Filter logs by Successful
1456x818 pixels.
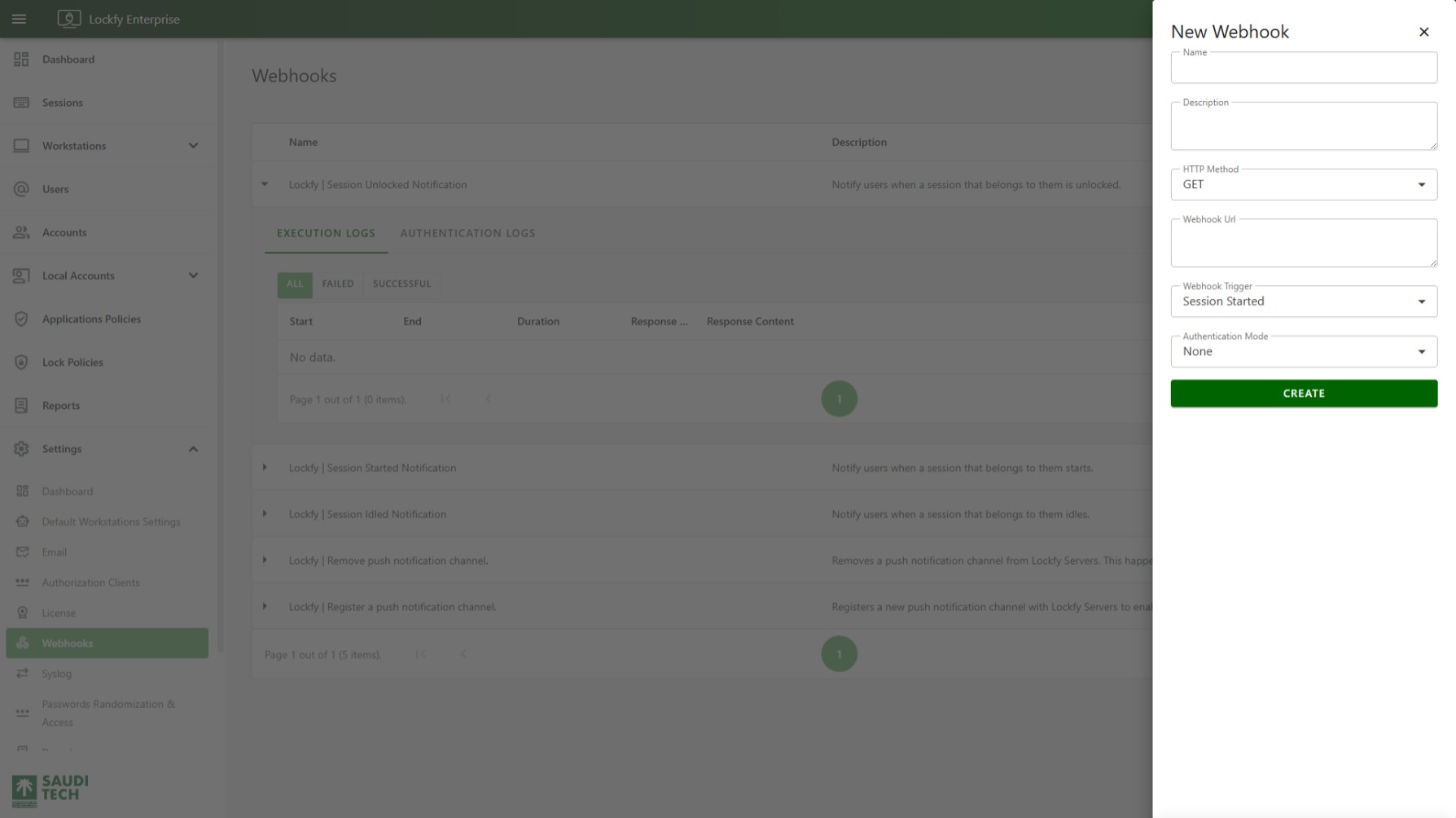(401, 284)
